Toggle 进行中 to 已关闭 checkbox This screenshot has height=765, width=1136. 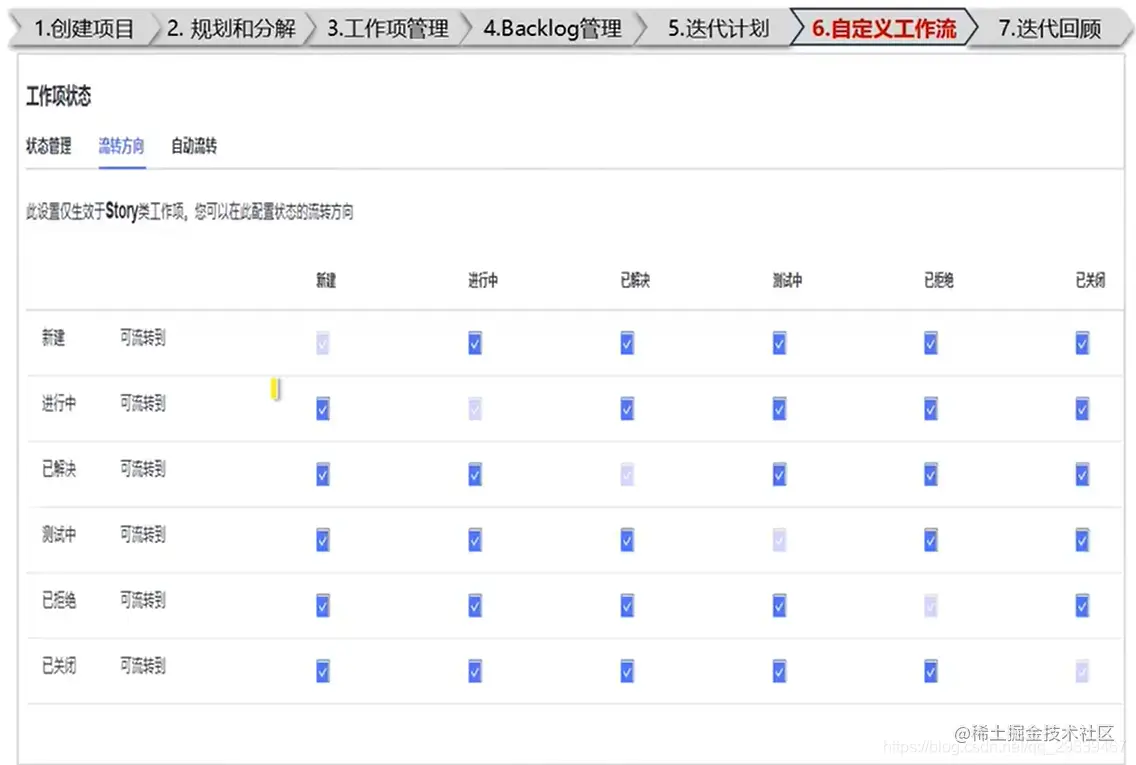pyautogui.click(x=1082, y=409)
